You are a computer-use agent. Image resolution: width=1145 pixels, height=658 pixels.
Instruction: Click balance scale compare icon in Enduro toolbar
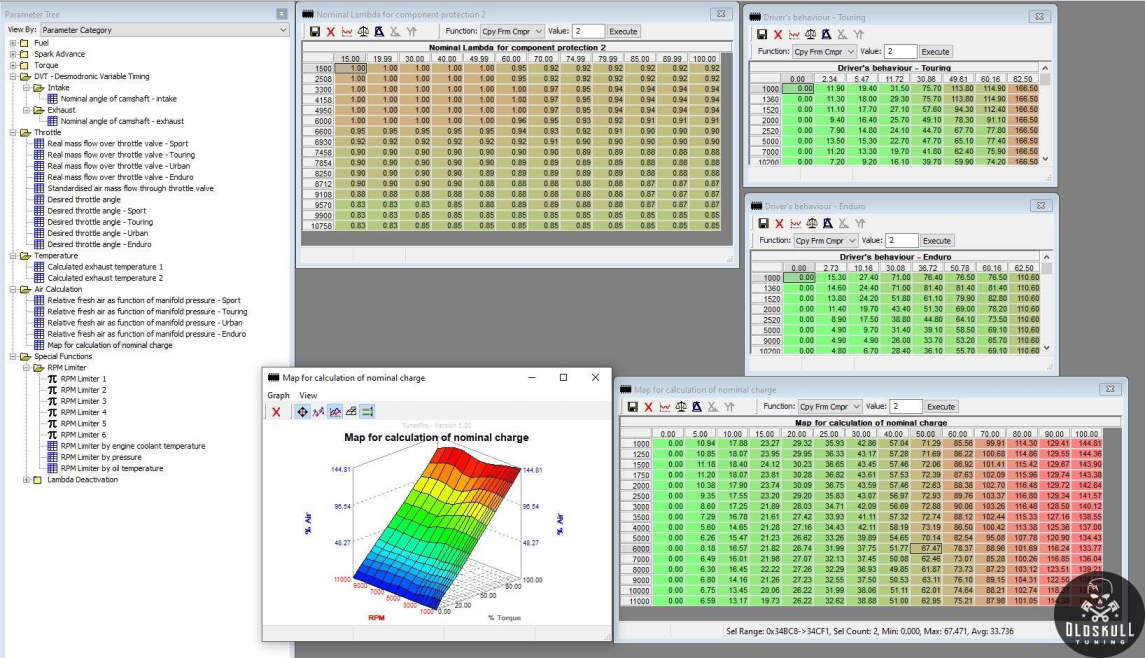(810, 223)
